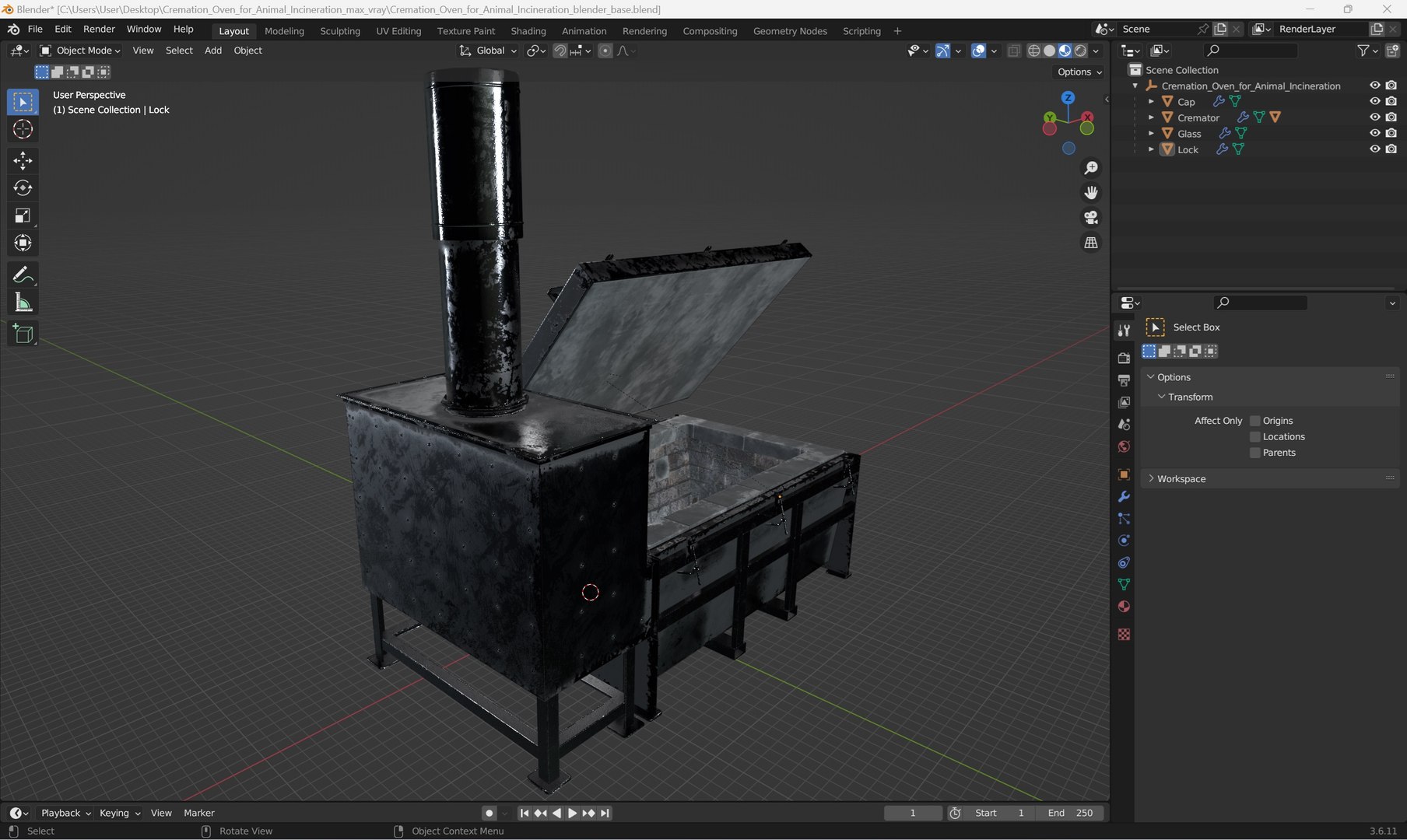Screen dimensions: 1407x840
Task: Open the Add menu in viewport header
Action: [213, 51]
